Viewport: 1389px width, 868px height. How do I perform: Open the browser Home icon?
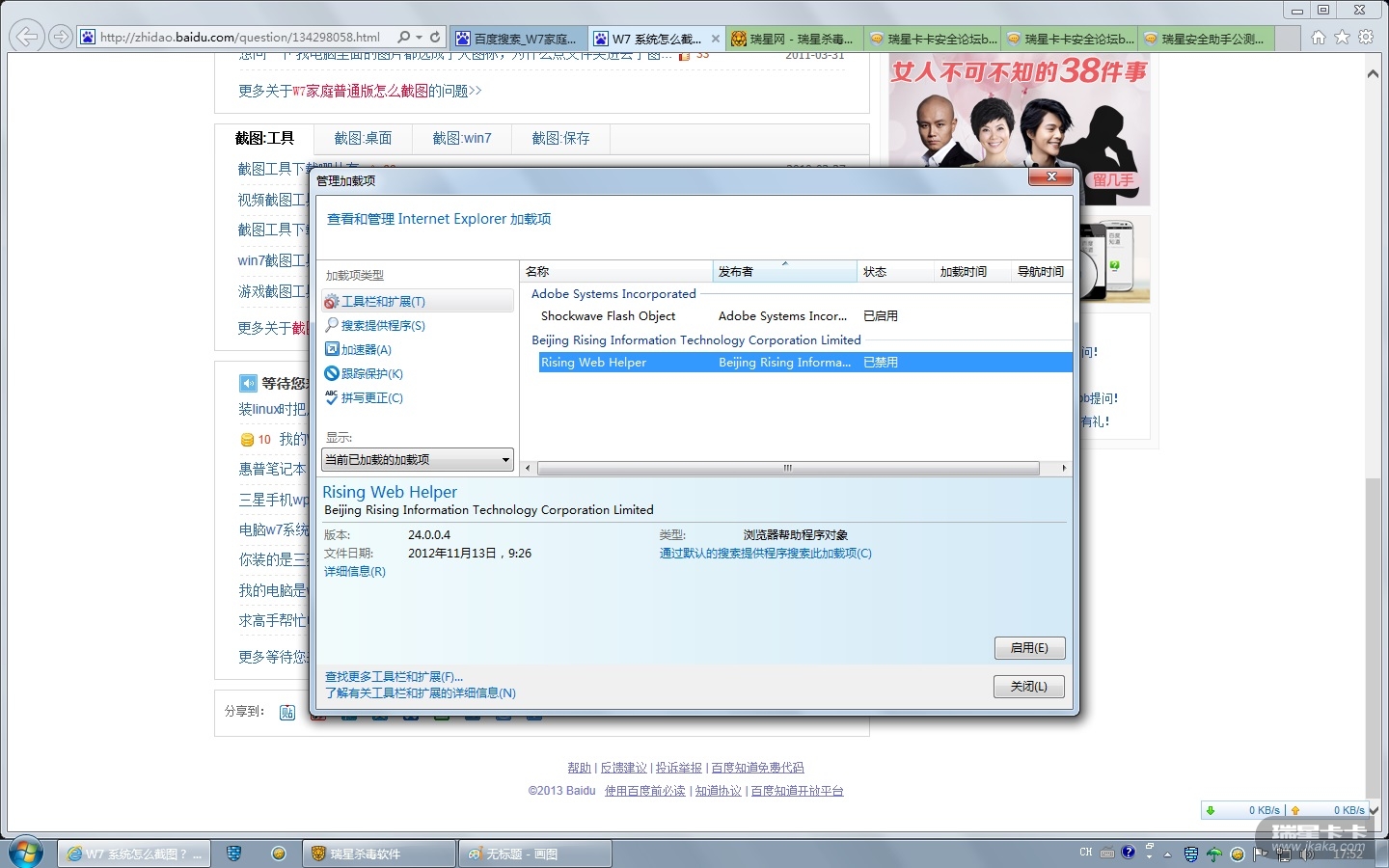(1318, 38)
